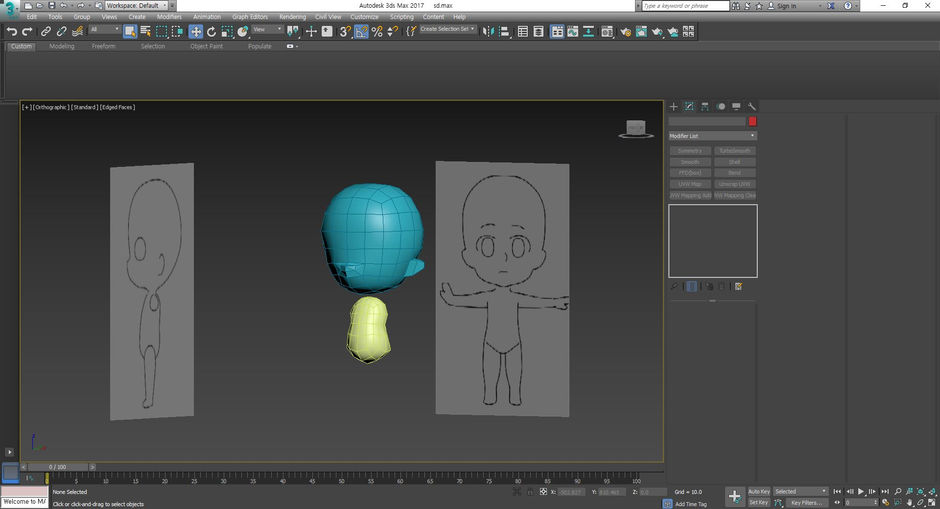Open the selection filter All dropdown

pos(104,30)
